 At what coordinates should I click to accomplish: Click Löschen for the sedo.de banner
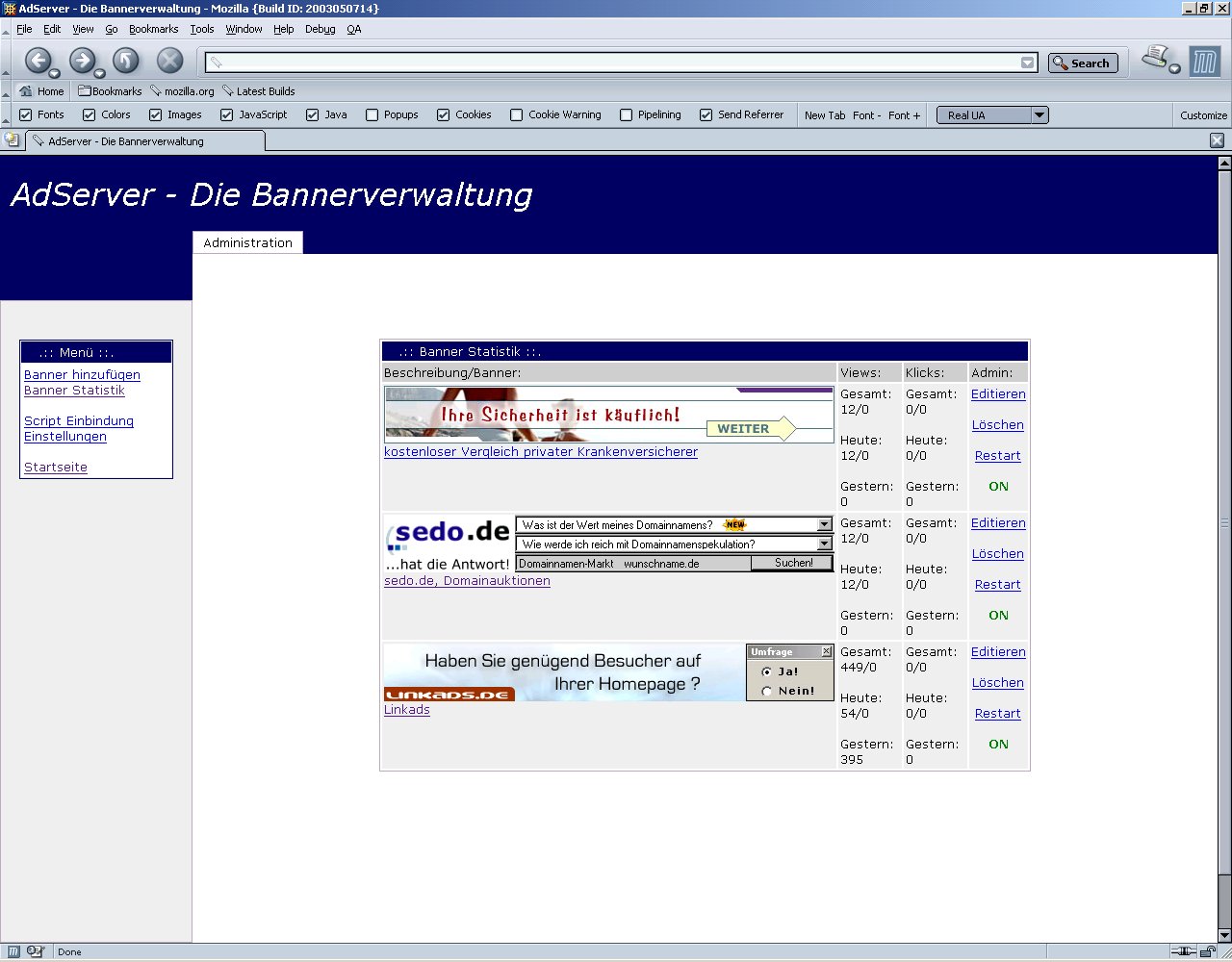(x=998, y=554)
